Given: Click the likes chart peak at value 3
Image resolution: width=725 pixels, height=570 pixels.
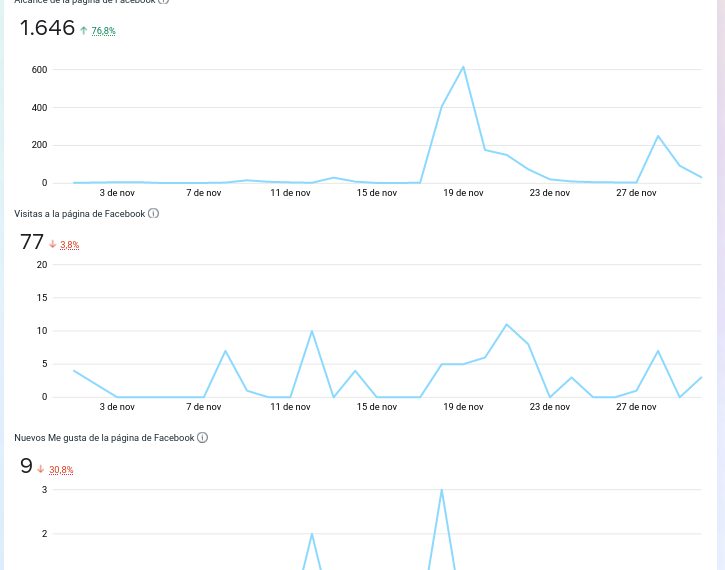Looking at the screenshot, I should click(x=442, y=490).
